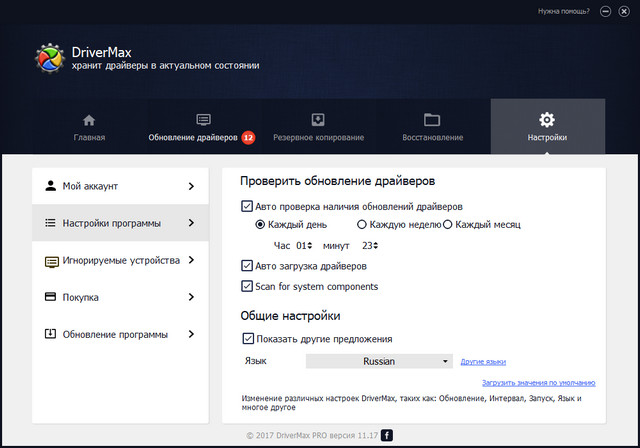Toggle Scan for system components checkbox
This screenshot has height=448, width=640.
(247, 287)
